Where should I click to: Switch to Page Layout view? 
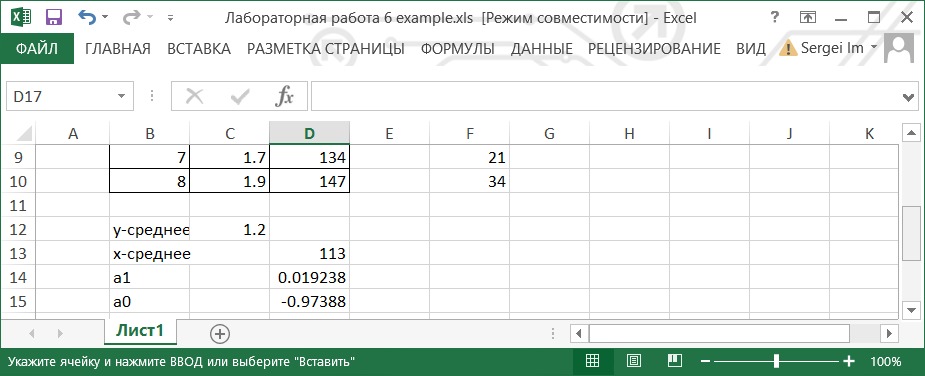(634, 361)
